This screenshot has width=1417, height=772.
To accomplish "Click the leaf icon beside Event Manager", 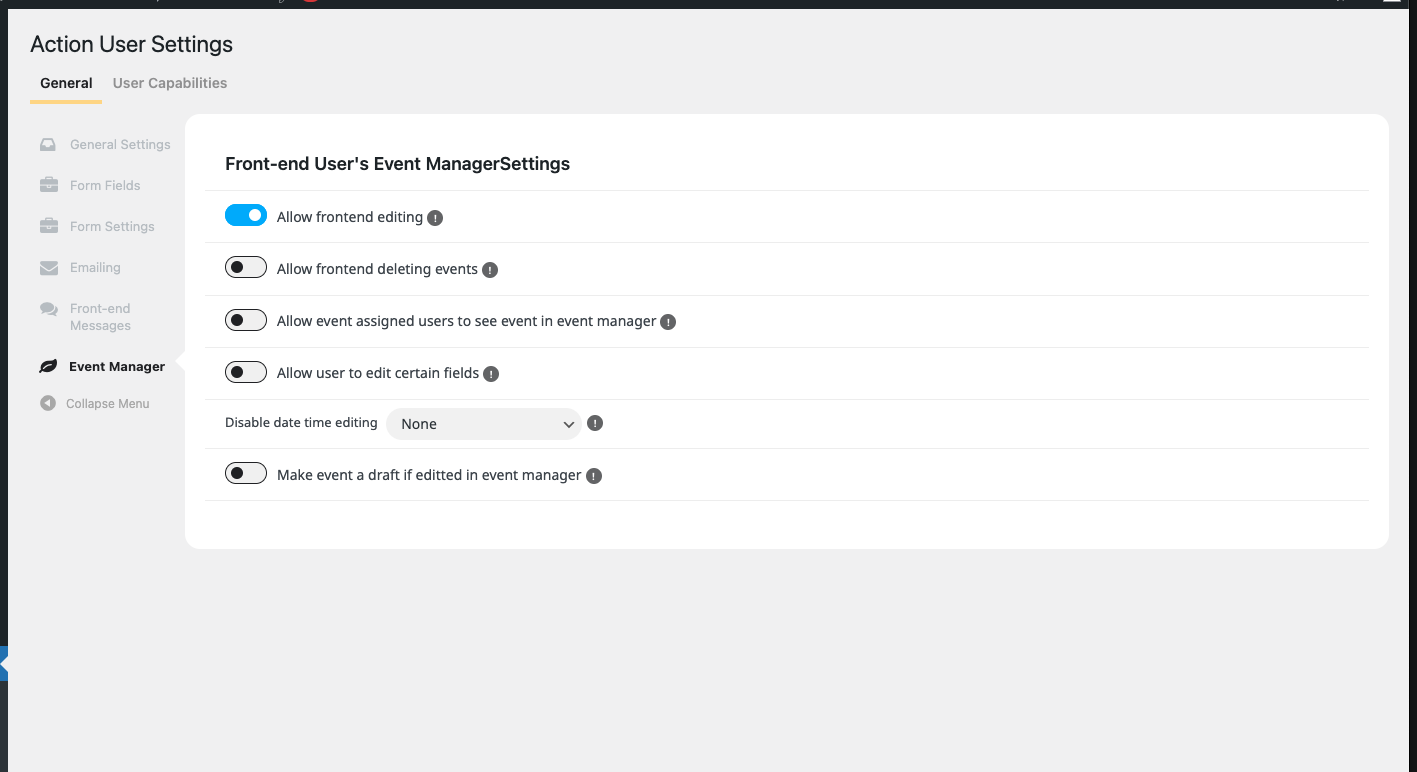I will (48, 367).
